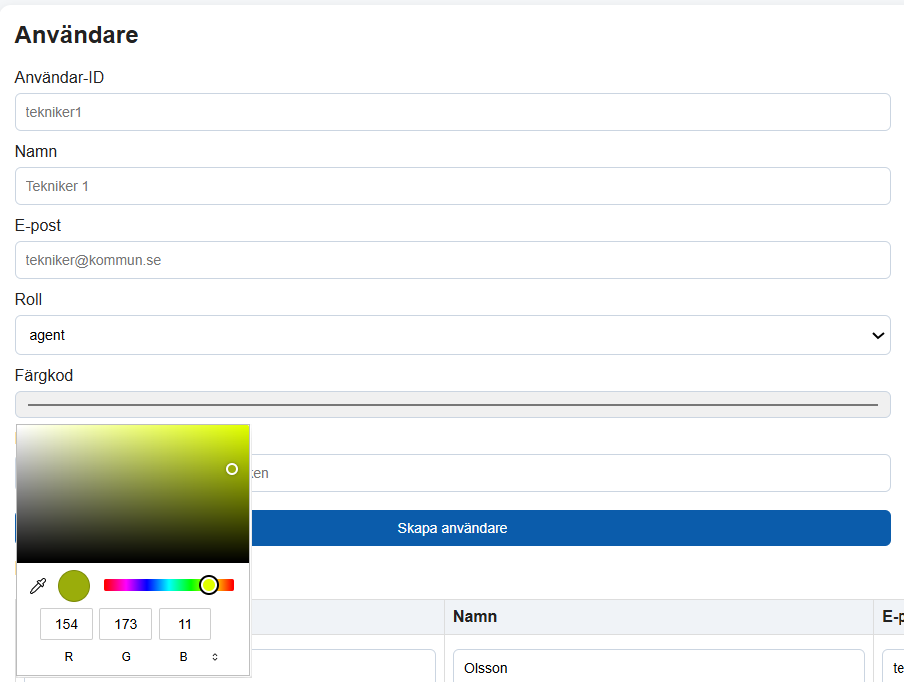The width and height of the screenshot is (904, 682).
Task: Toggle the color format switcher arrows
Action: click(x=214, y=657)
